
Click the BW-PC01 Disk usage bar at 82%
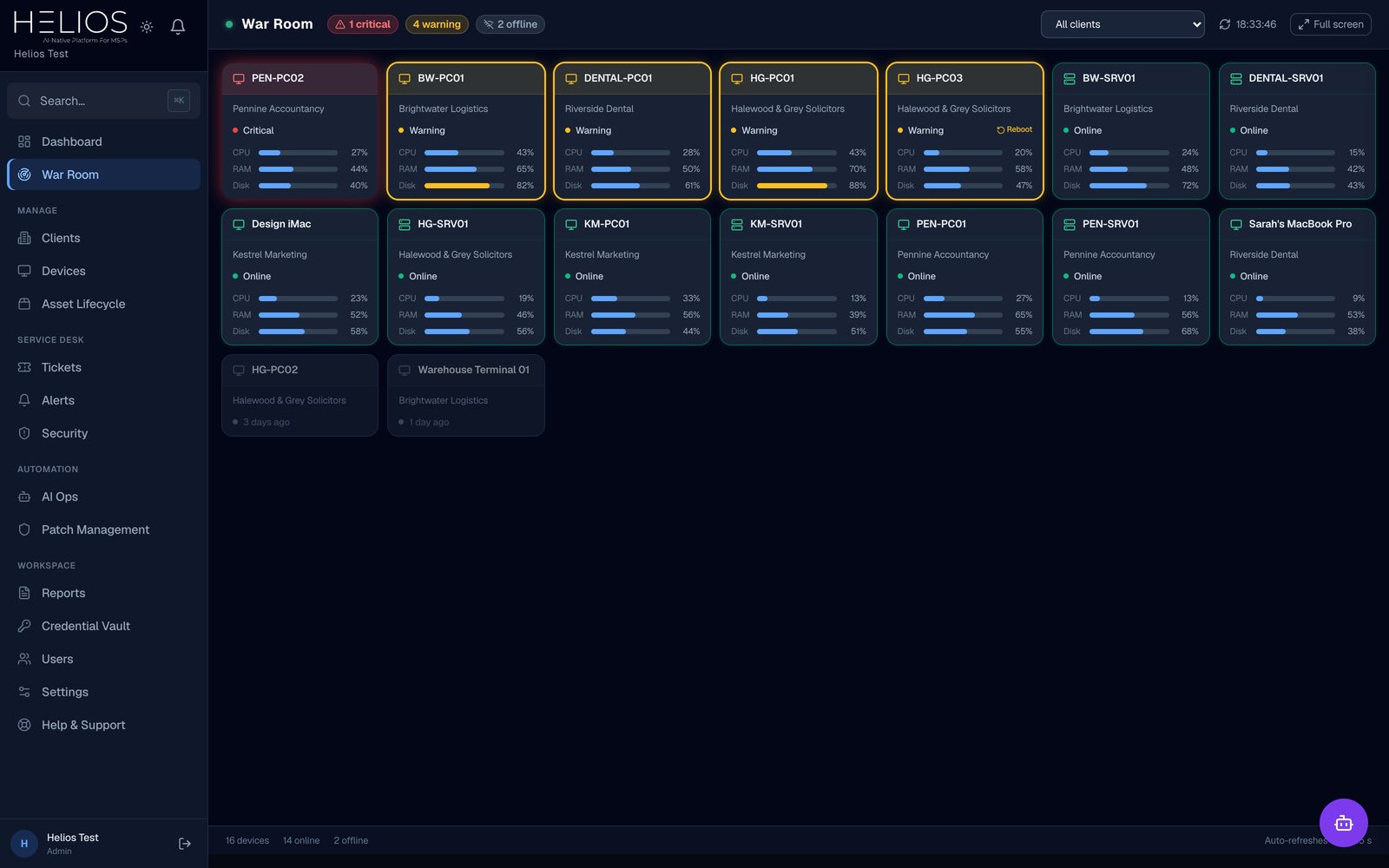tap(464, 186)
